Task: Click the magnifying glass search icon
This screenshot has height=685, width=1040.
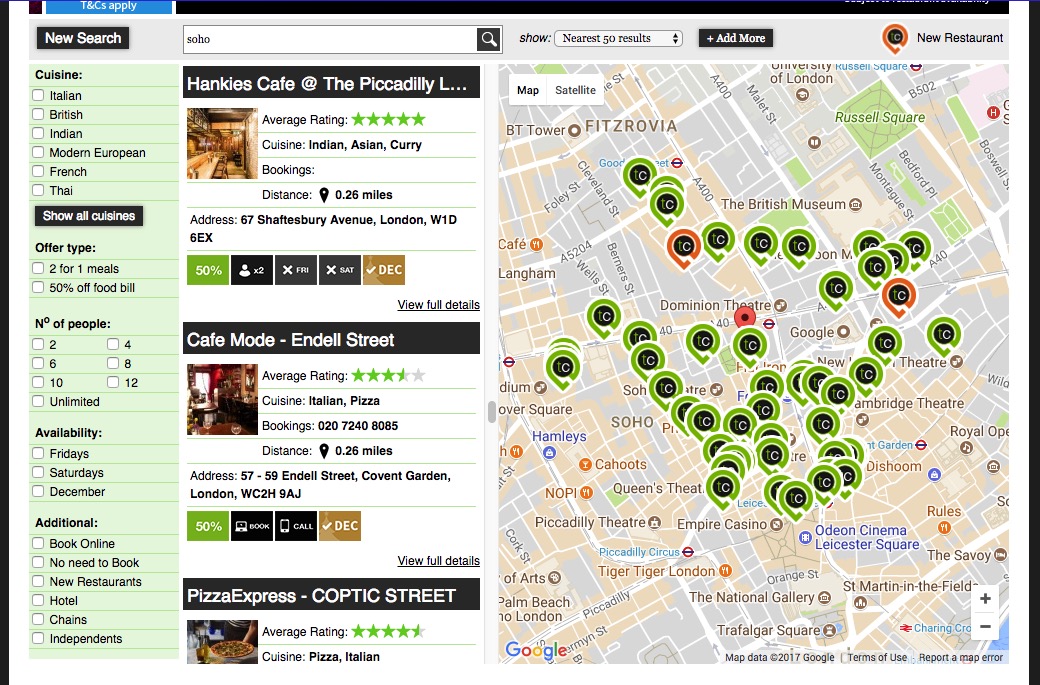Action: (489, 39)
